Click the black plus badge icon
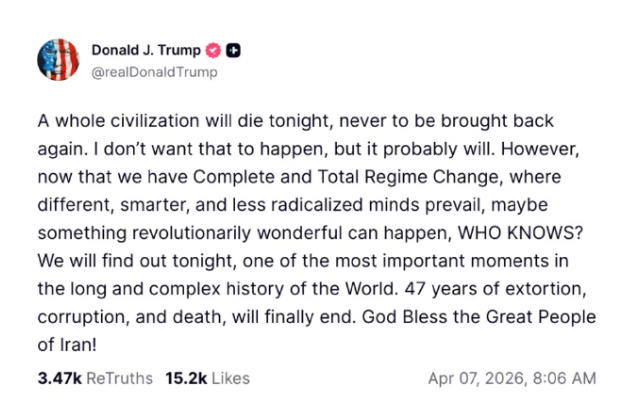This screenshot has width=623, height=410. point(233,50)
